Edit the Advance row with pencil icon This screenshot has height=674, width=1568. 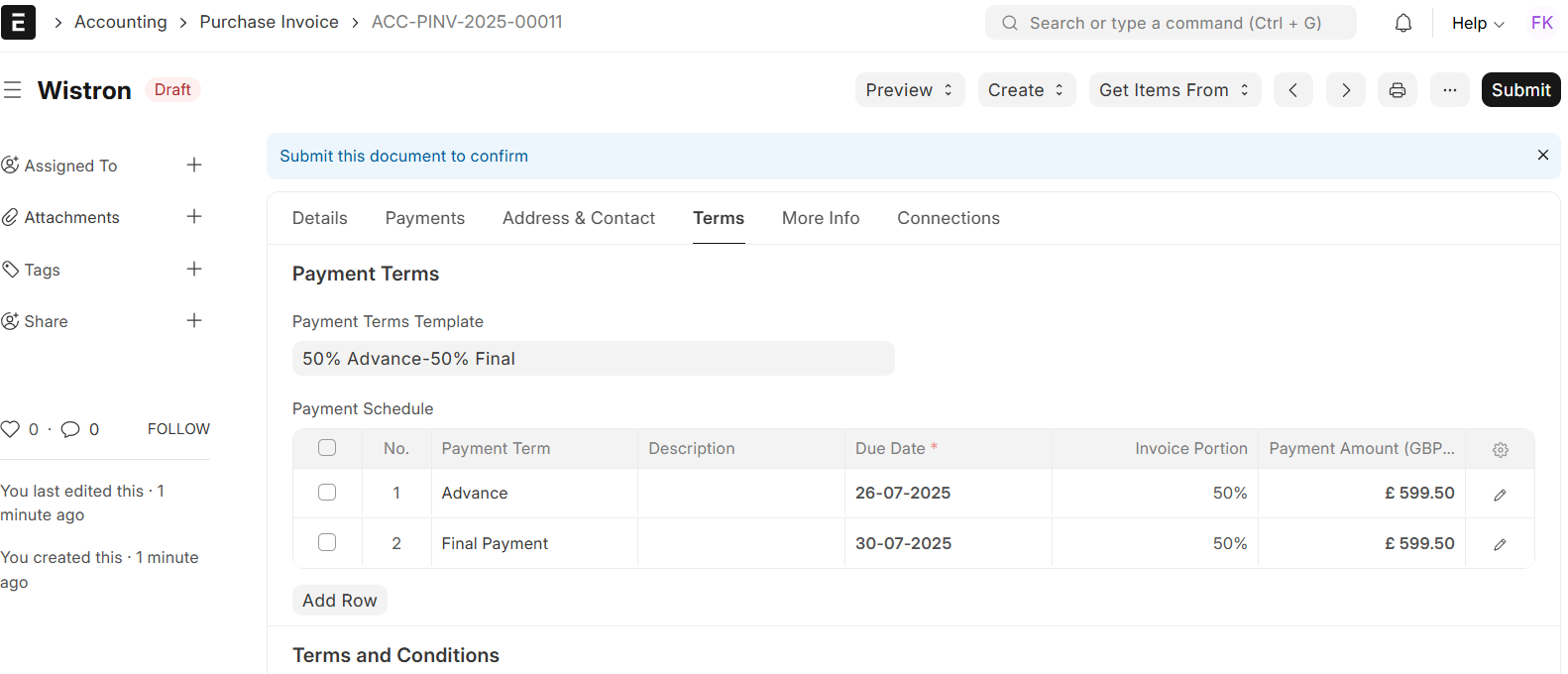[1500, 495]
